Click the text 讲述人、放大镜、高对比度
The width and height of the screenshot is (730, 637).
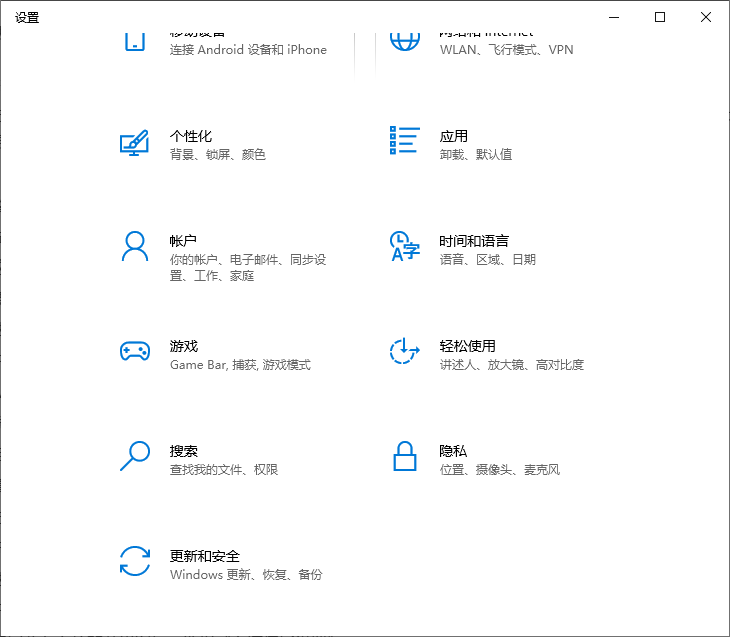(x=512, y=365)
